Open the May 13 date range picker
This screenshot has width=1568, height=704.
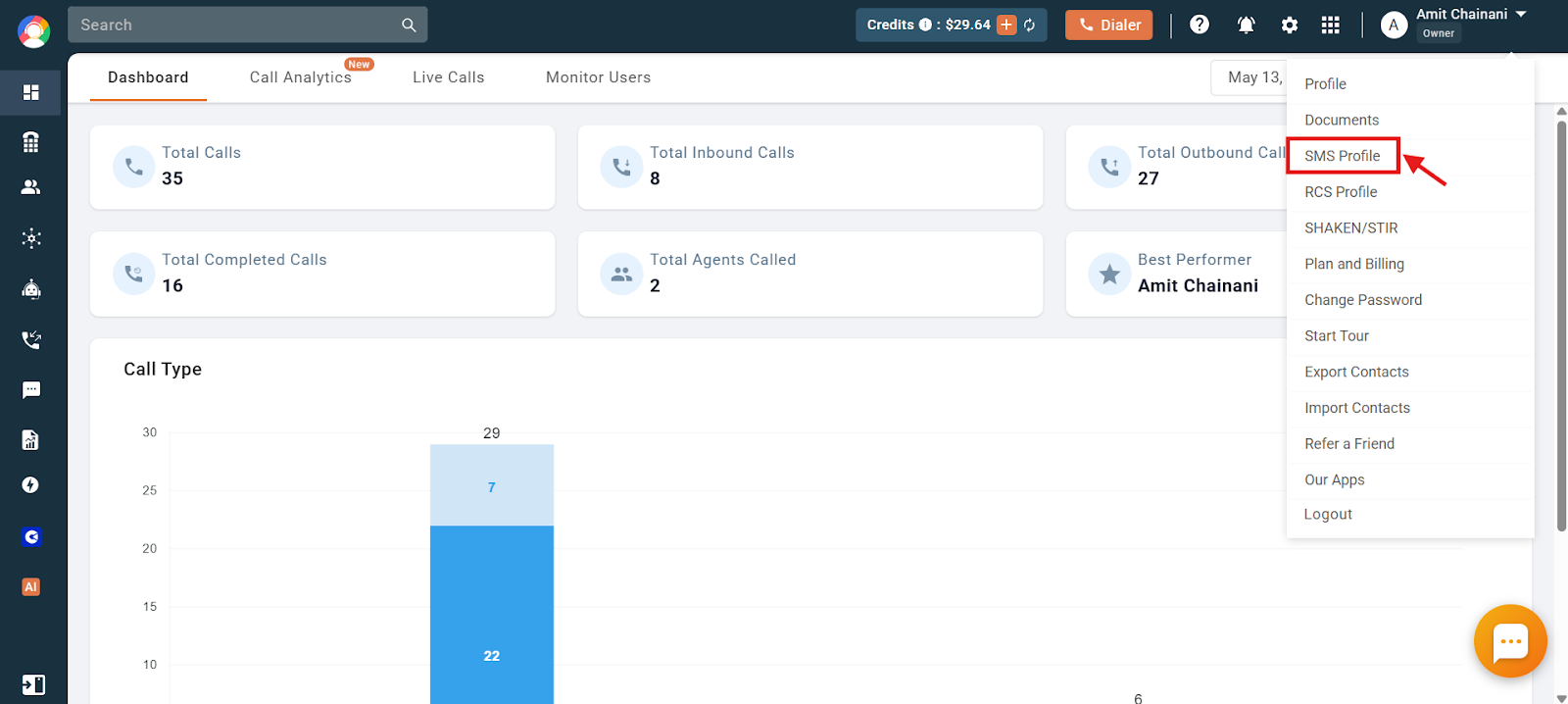(1250, 77)
